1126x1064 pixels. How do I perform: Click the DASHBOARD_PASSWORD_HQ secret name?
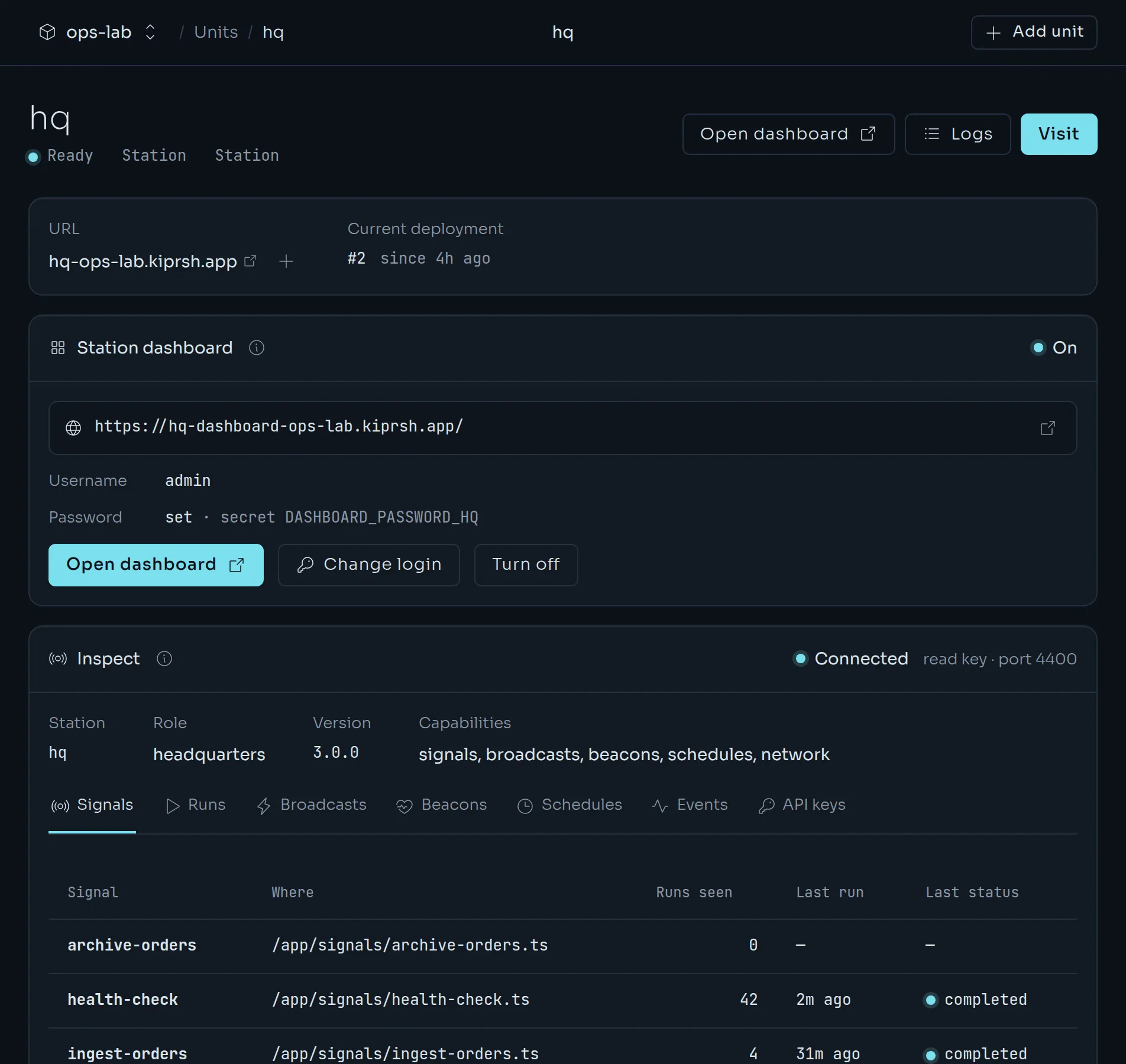coord(381,517)
